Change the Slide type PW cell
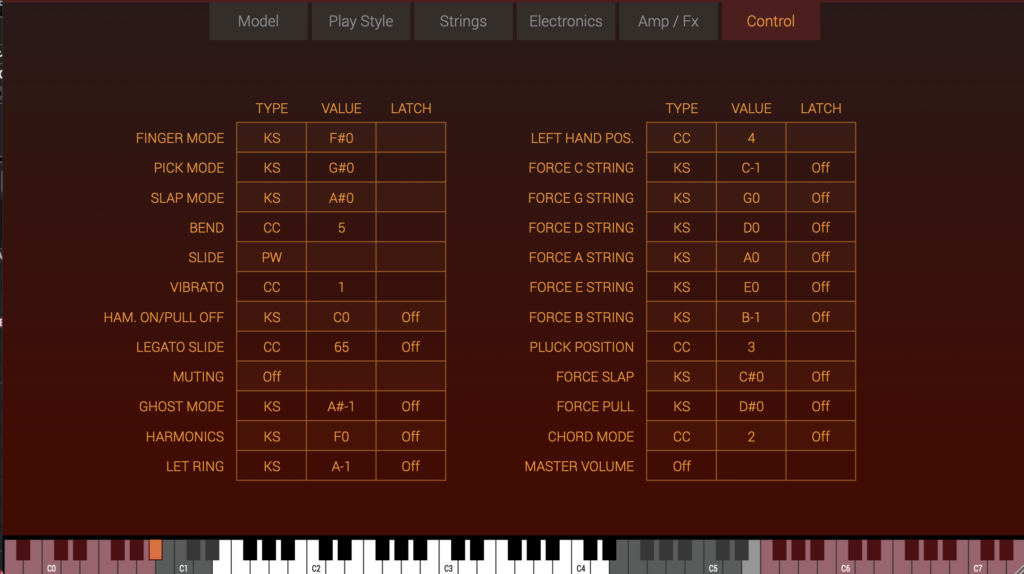 tap(271, 257)
